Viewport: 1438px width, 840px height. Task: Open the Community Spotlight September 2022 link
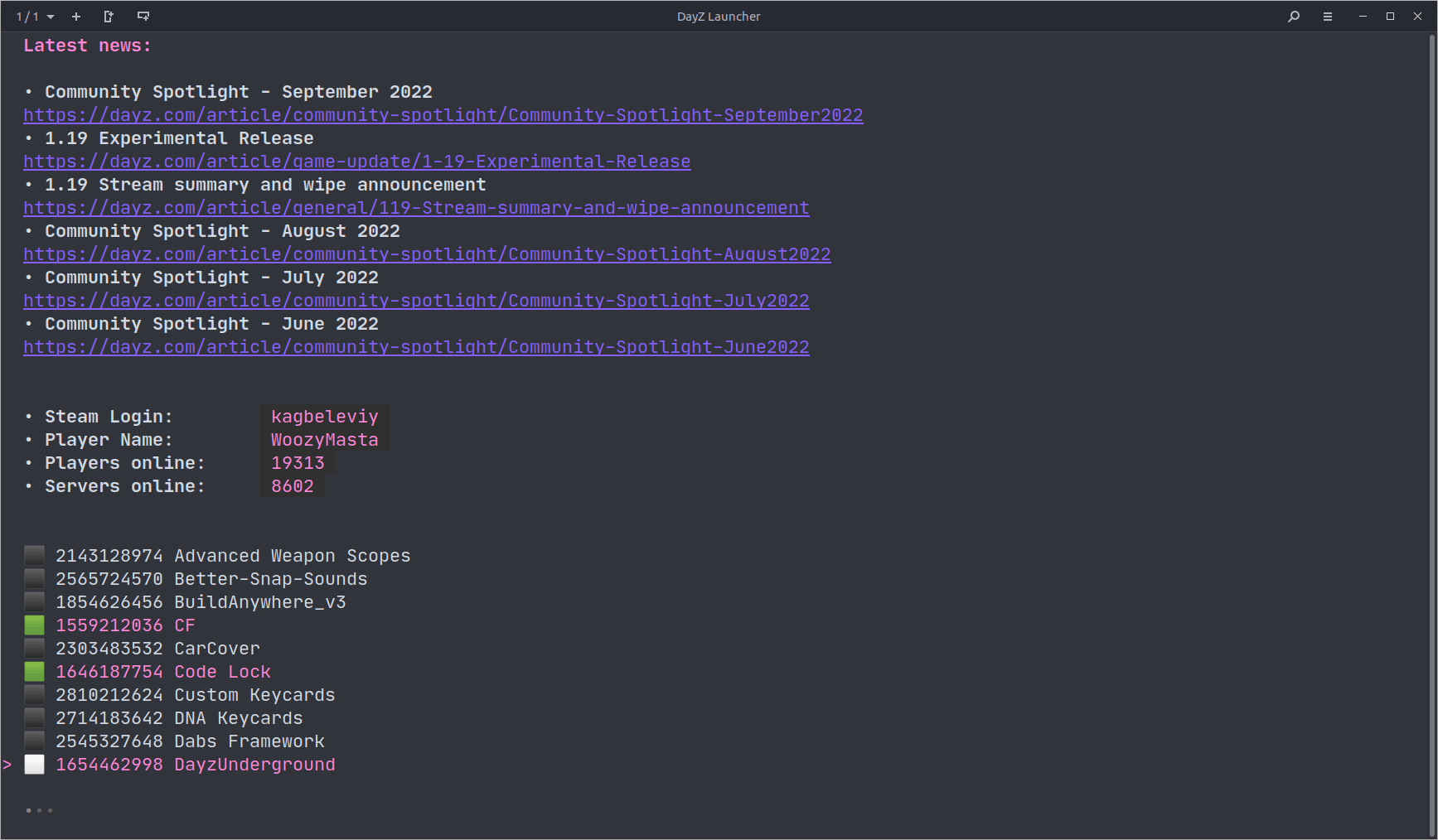(443, 115)
